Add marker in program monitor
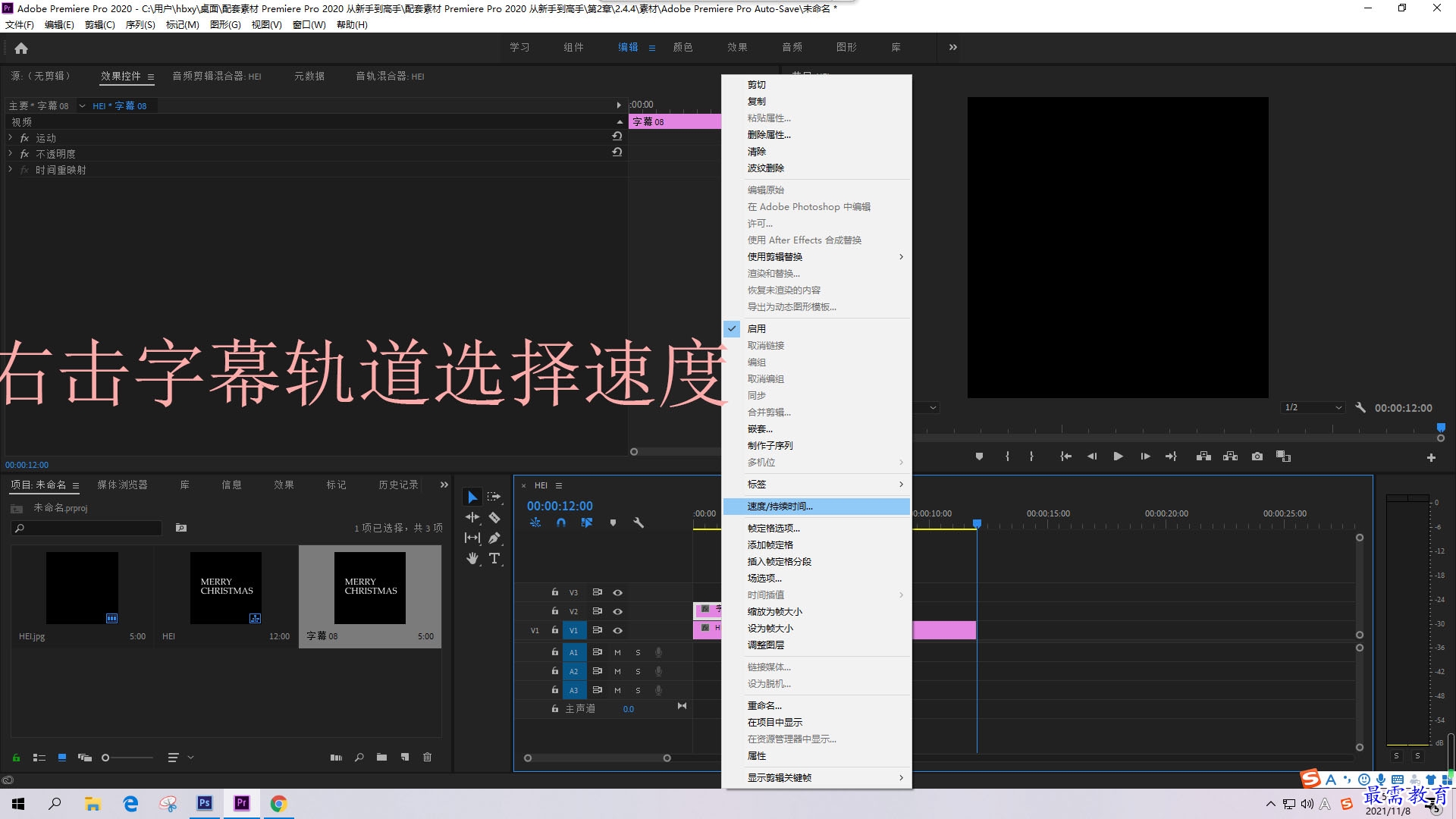Viewport: 1456px width, 819px height. point(979,457)
